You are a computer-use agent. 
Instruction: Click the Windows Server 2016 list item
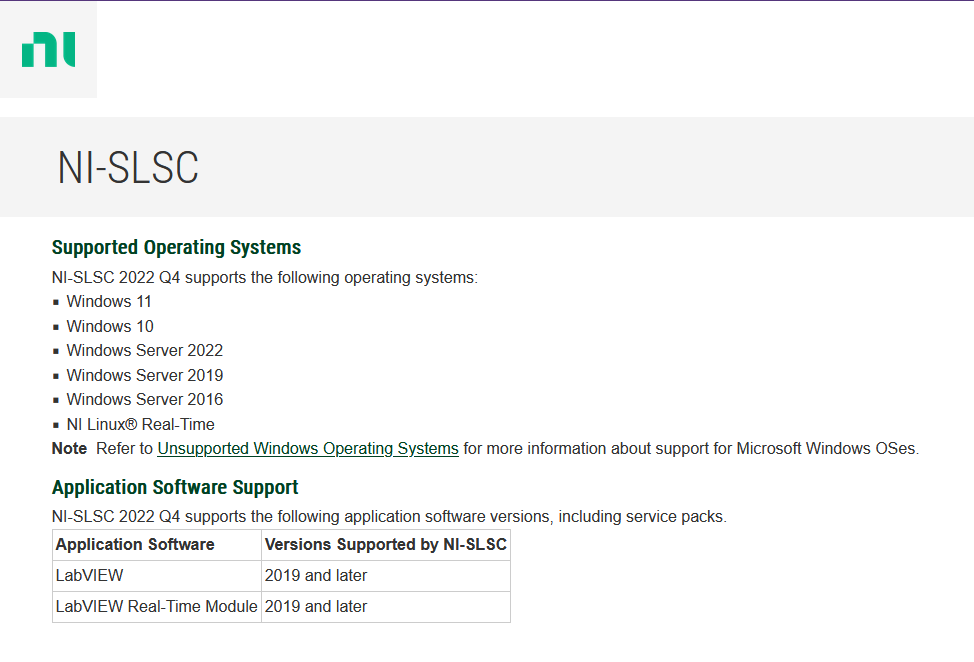click(x=145, y=399)
